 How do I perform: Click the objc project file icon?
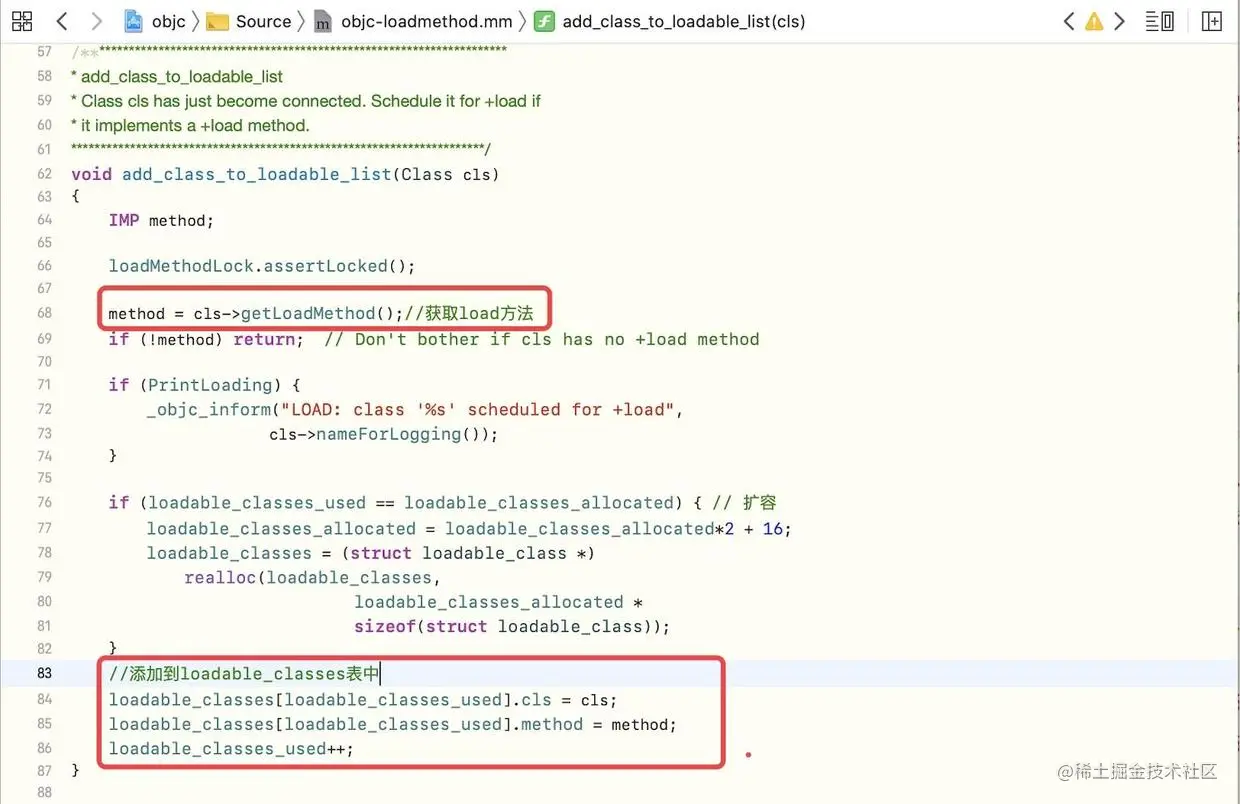click(133, 21)
